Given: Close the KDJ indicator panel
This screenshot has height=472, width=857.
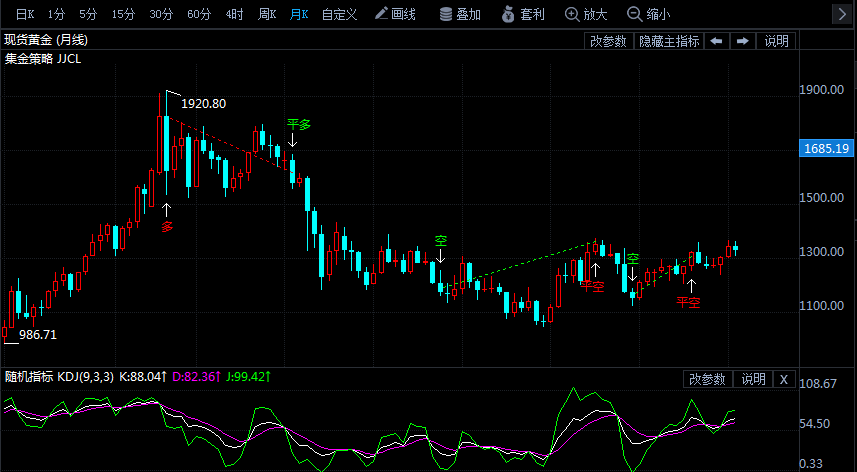Looking at the screenshot, I should point(784,379).
